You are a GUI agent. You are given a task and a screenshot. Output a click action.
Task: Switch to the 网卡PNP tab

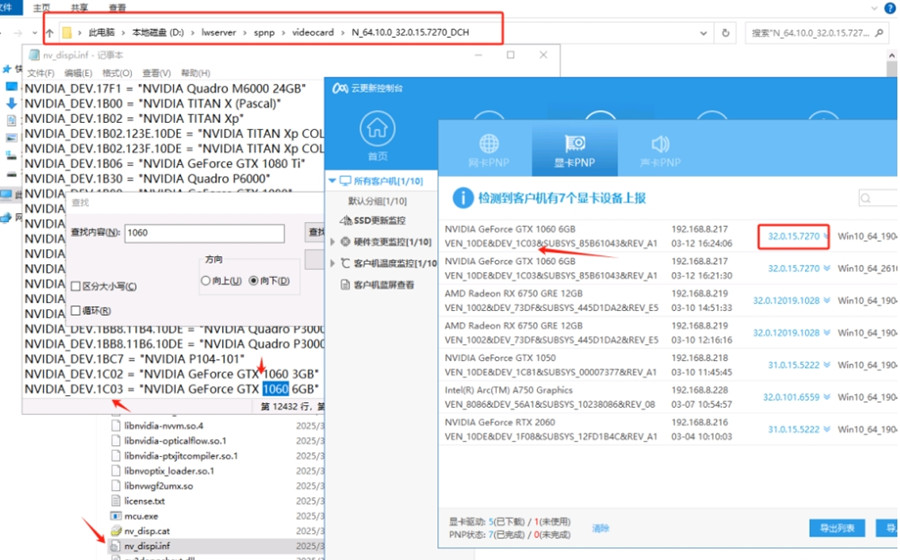click(x=488, y=150)
